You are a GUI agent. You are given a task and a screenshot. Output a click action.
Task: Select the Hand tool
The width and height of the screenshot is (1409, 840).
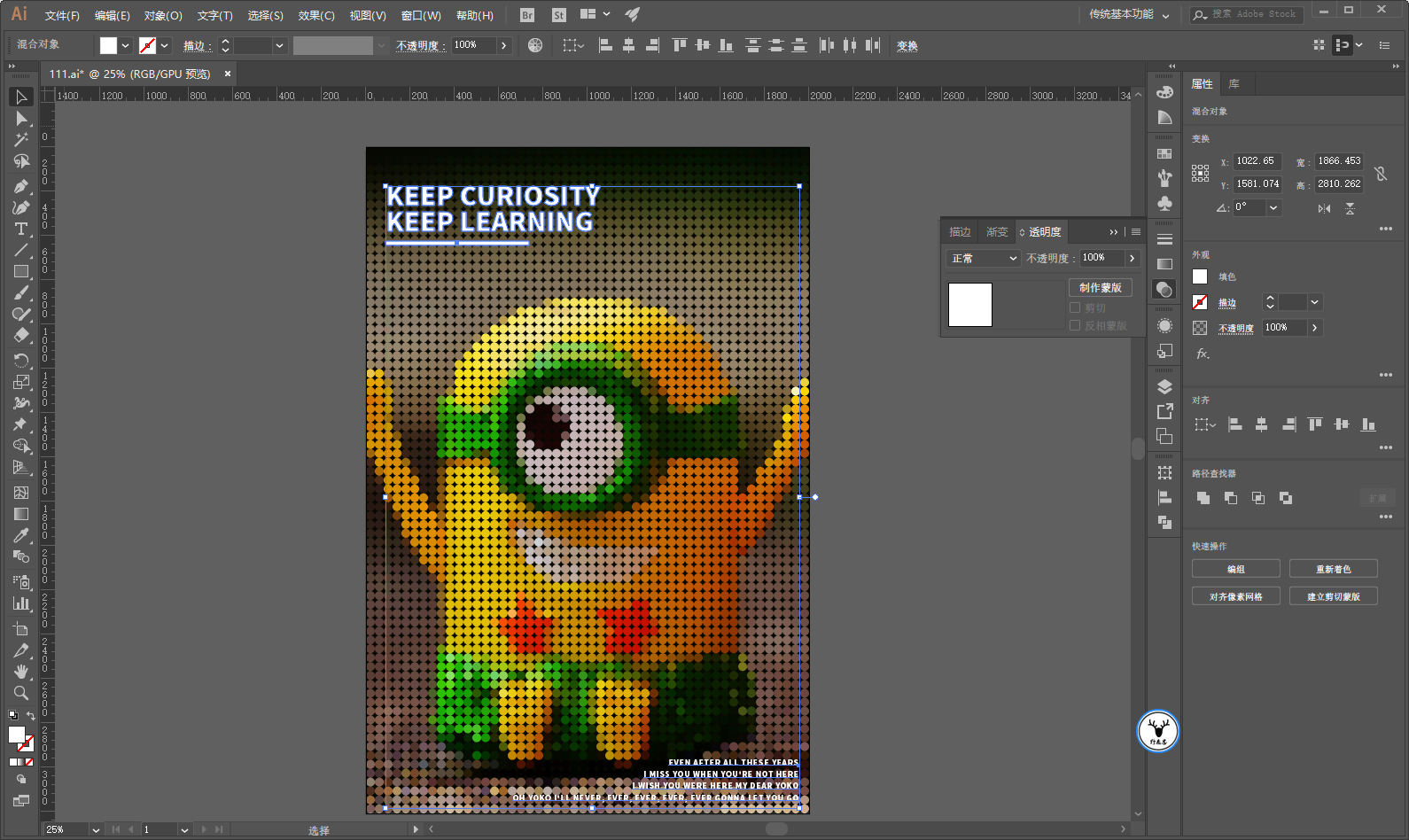tap(21, 672)
